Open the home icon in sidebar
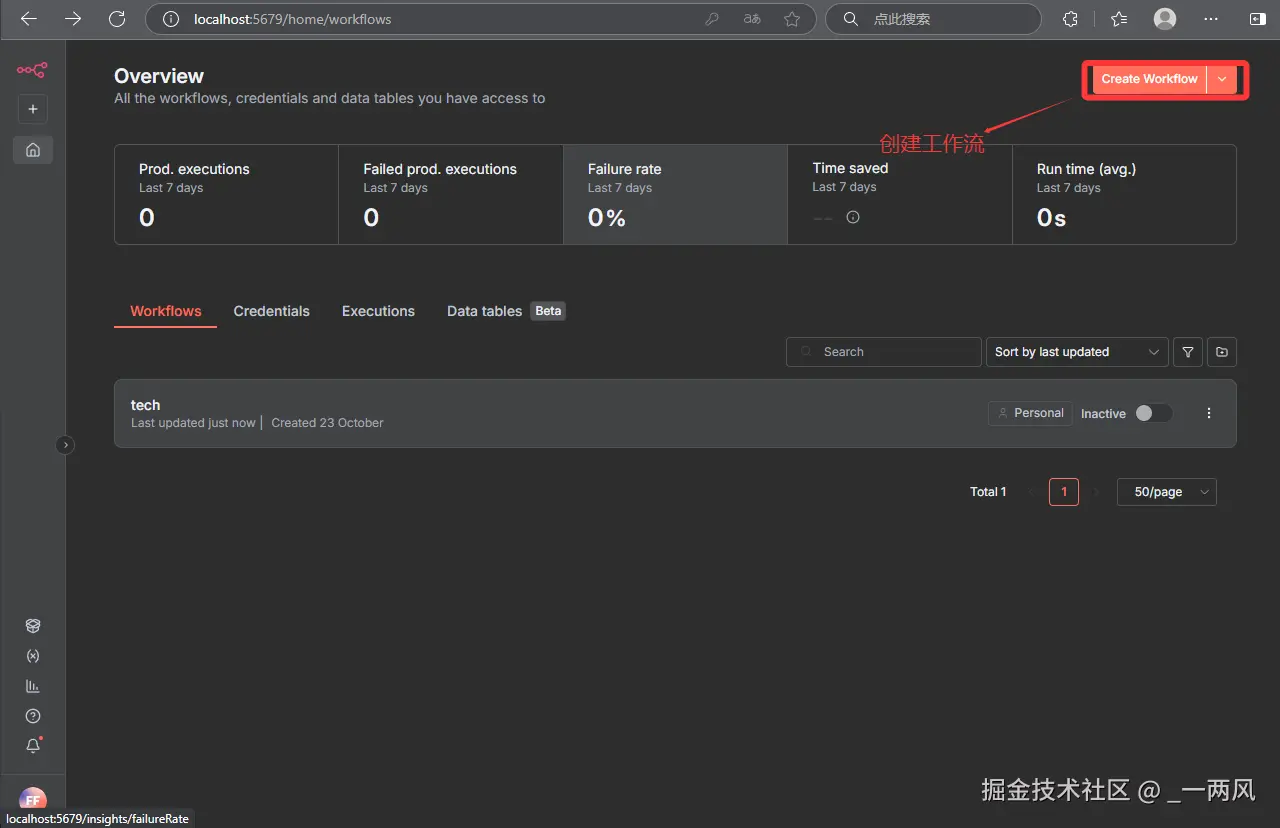Screen dimensions: 1280x828 tap(33, 150)
